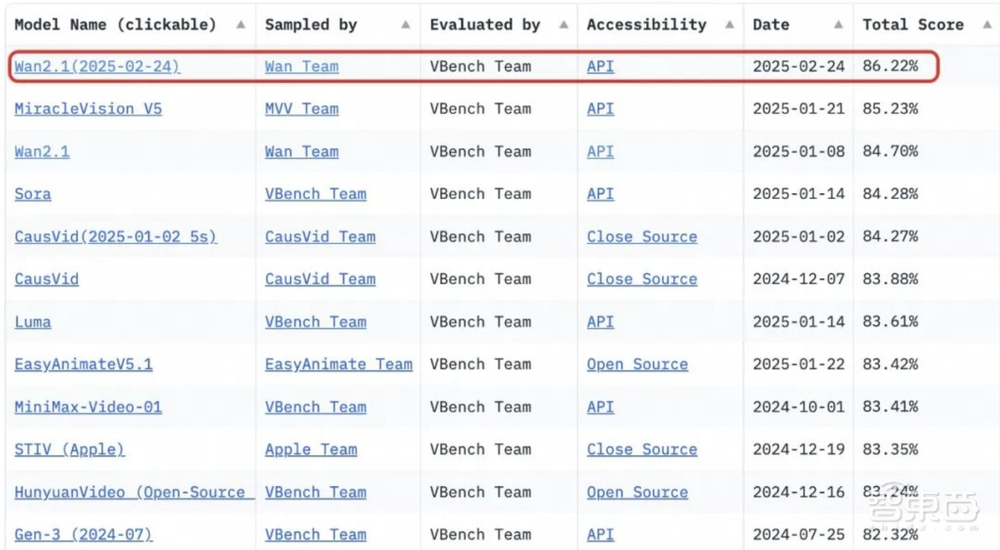The height and width of the screenshot is (550, 1000).
Task: Open STIV (Apple) model link
Action: 70,450
